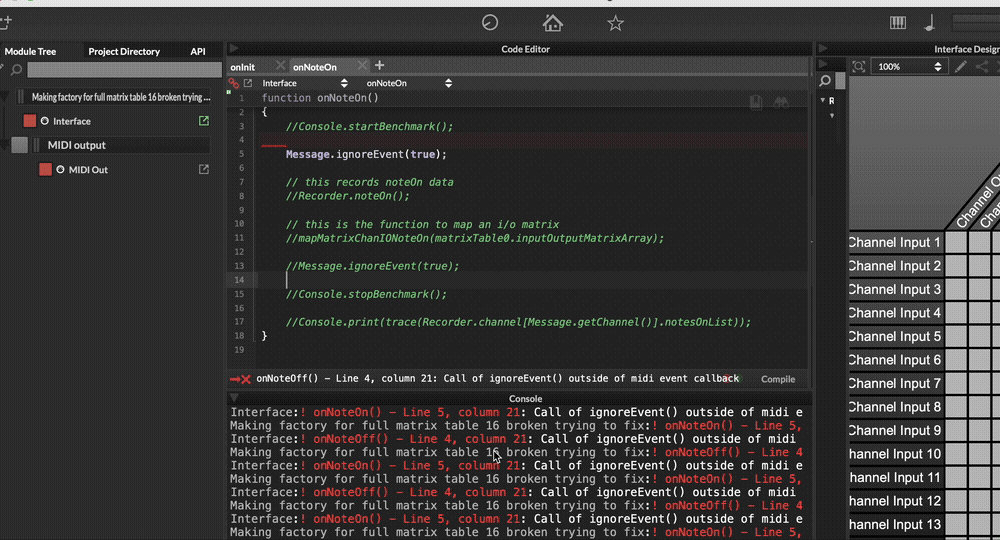Toggle the MIDI Out module red bypass square
This screenshot has width=1000, height=540.
pyautogui.click(x=45, y=169)
